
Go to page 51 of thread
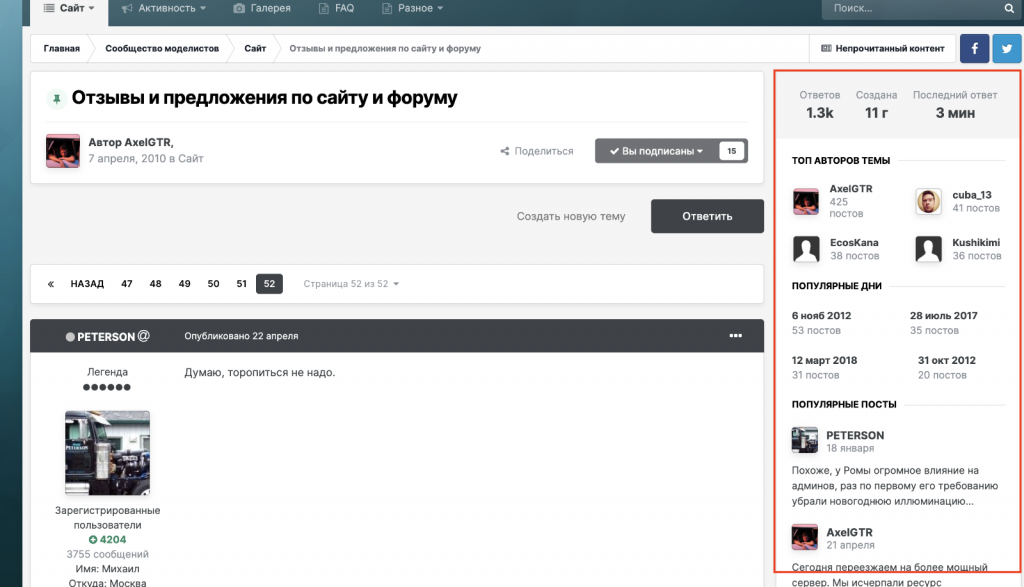241,284
